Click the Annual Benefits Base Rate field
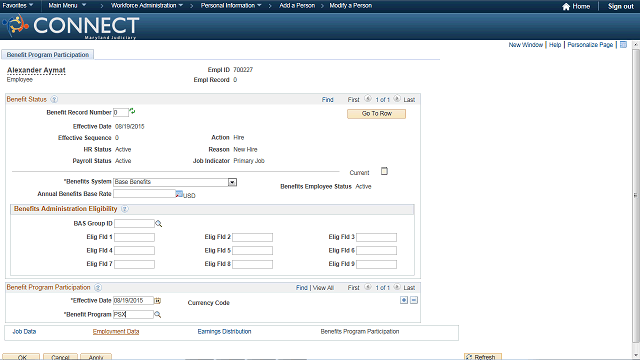640x360 pixels. click(144, 194)
